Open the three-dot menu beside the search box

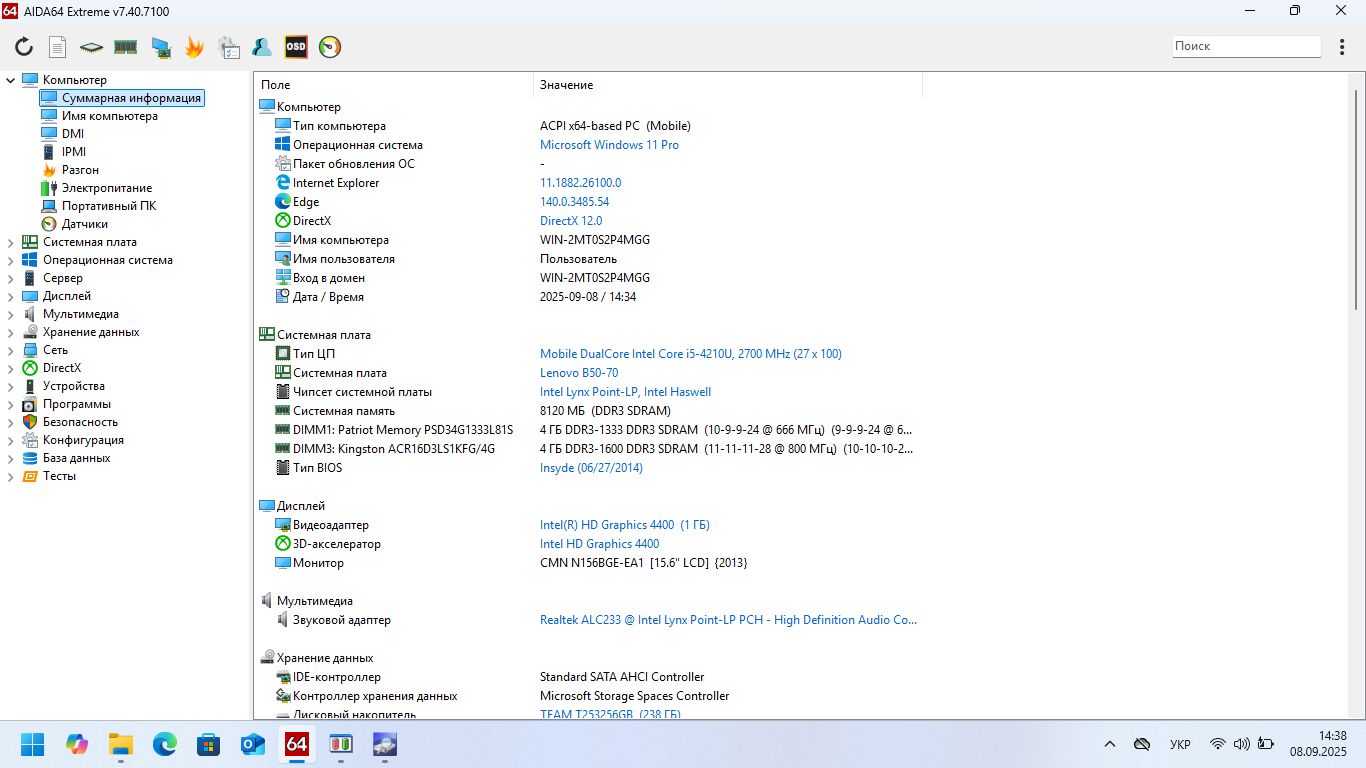pos(1343,46)
